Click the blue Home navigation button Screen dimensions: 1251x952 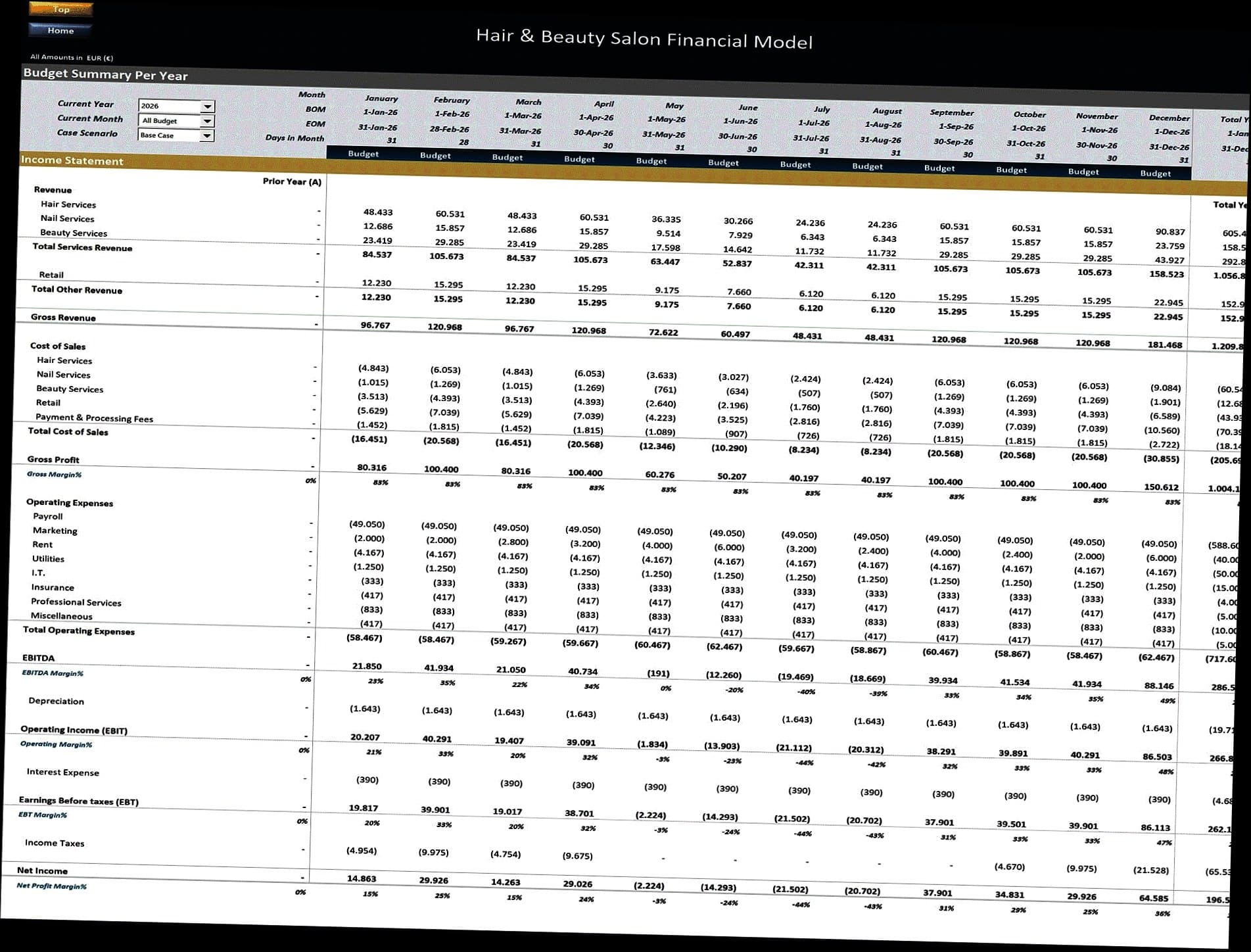pos(60,30)
